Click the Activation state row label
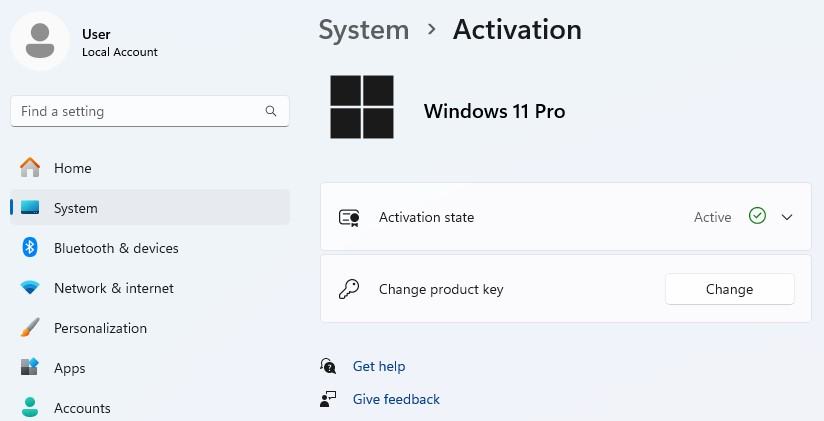The image size is (824, 421). click(x=426, y=217)
